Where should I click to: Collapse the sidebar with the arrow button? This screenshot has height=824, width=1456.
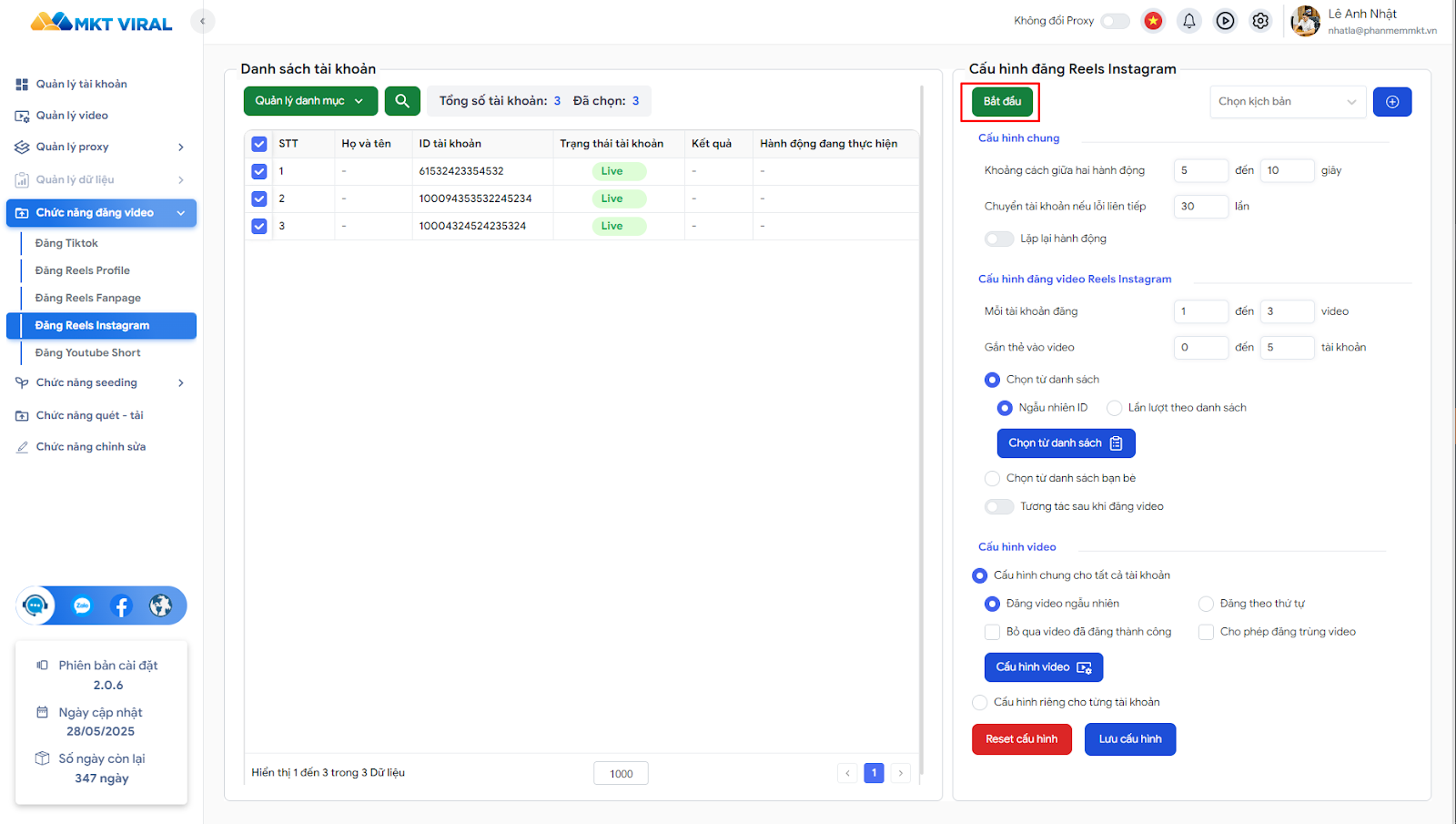pyautogui.click(x=203, y=21)
